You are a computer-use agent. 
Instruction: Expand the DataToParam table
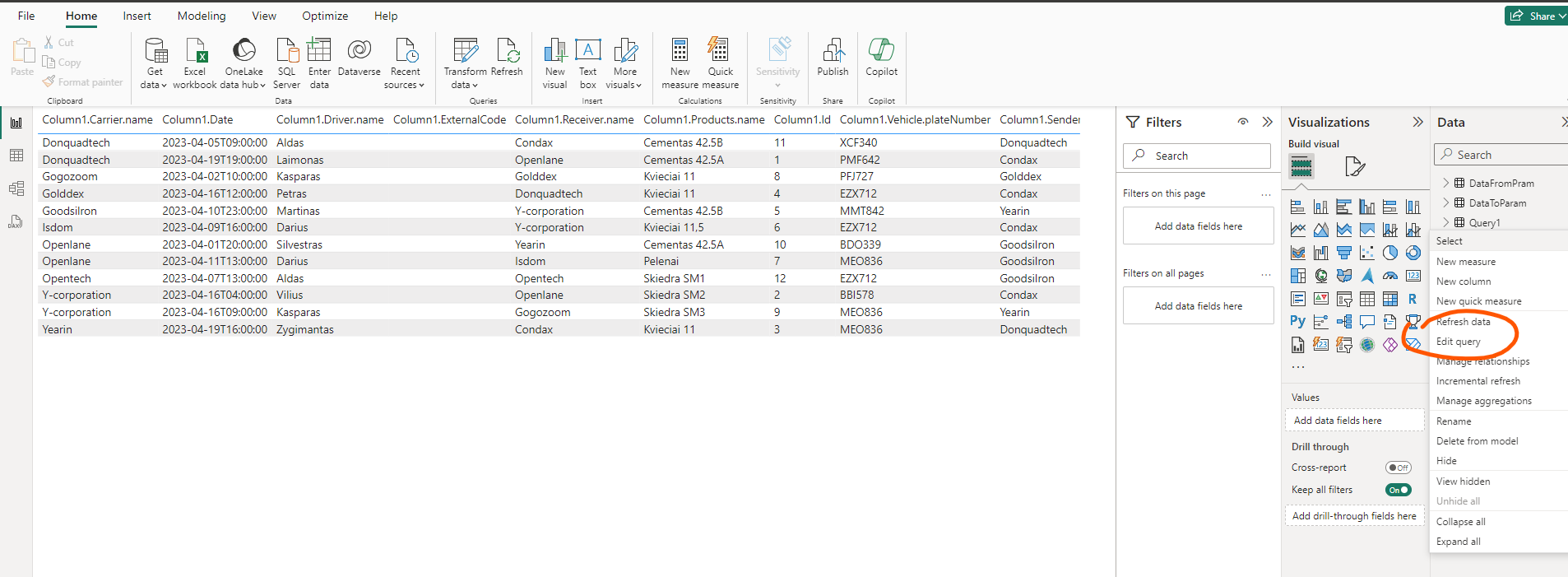[1445, 202]
